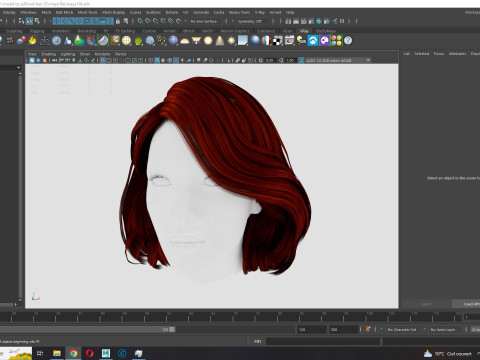This screenshot has width=480, height=360.
Task: Open the viewport Show menu
Action: (85, 54)
